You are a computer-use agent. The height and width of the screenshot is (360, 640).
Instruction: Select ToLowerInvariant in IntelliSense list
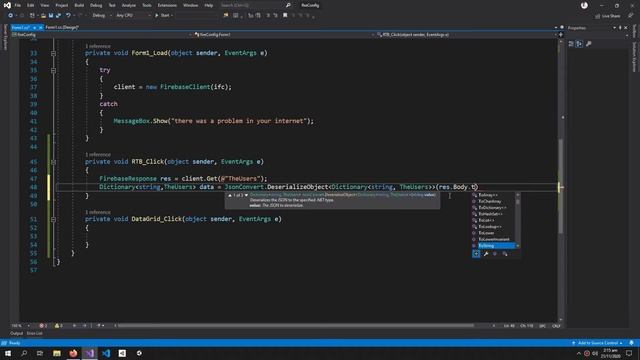[494, 239]
